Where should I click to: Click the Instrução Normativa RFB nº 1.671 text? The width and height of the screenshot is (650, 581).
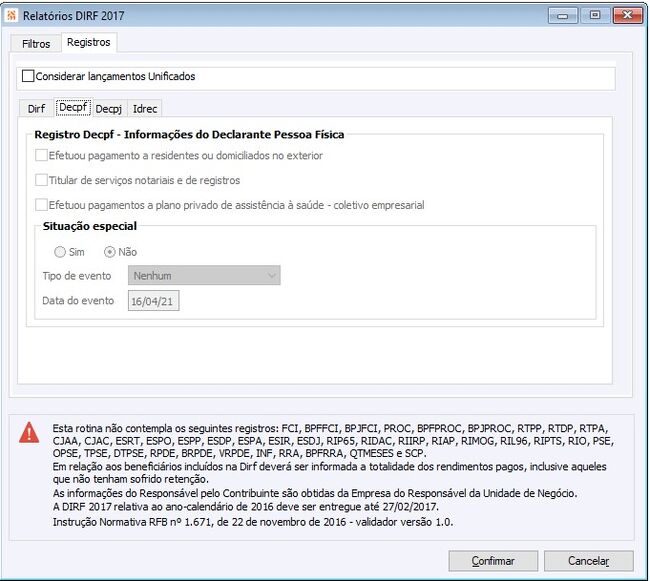coord(253,522)
